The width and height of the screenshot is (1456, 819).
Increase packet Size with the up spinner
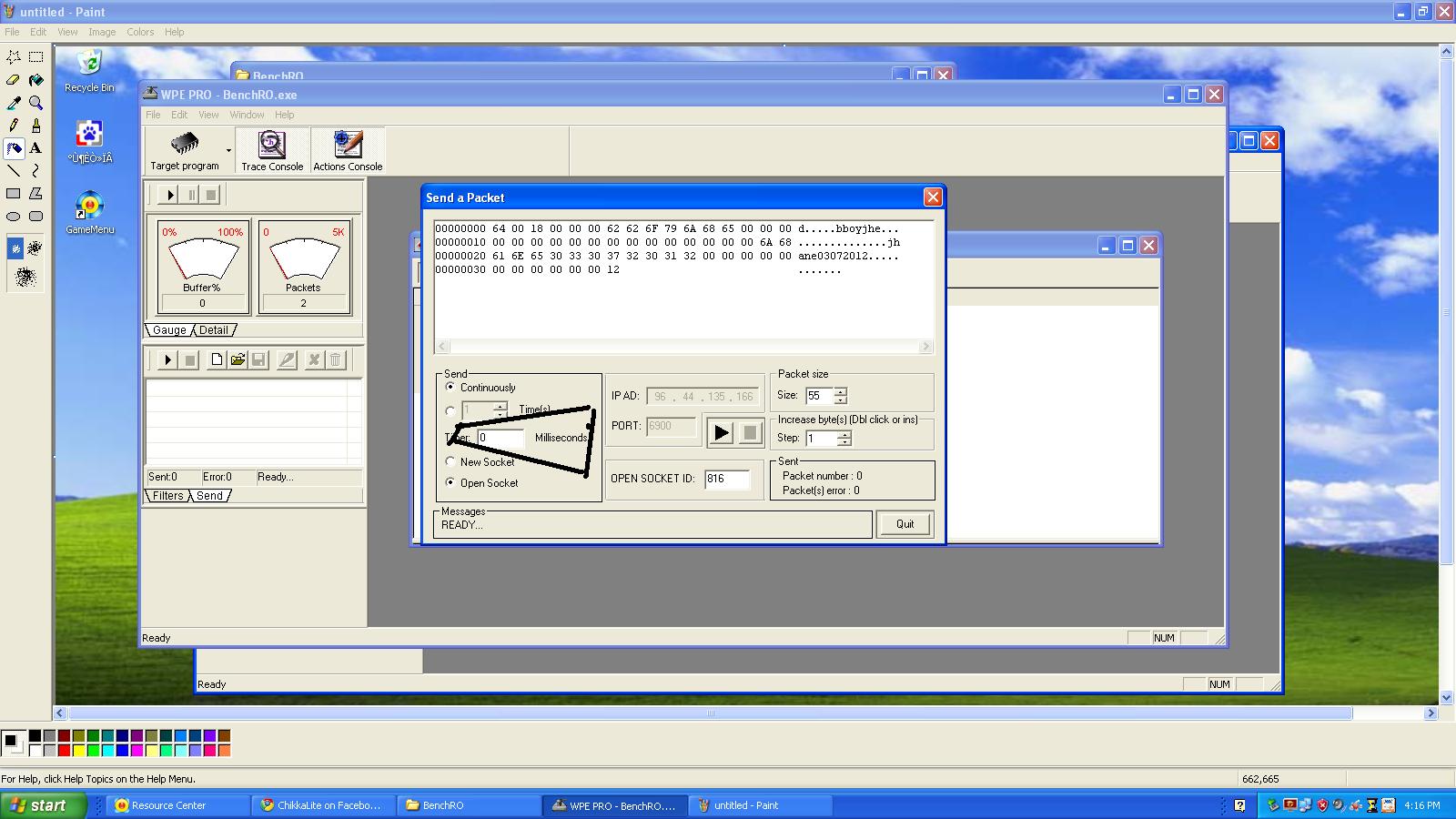tap(841, 391)
